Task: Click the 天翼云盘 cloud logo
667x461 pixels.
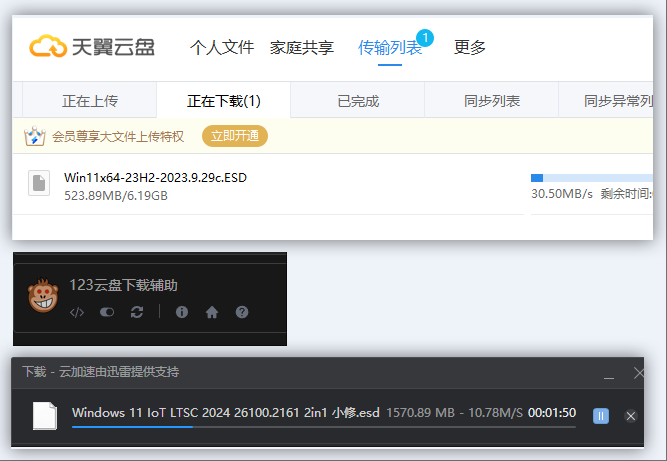Action: click(91, 46)
